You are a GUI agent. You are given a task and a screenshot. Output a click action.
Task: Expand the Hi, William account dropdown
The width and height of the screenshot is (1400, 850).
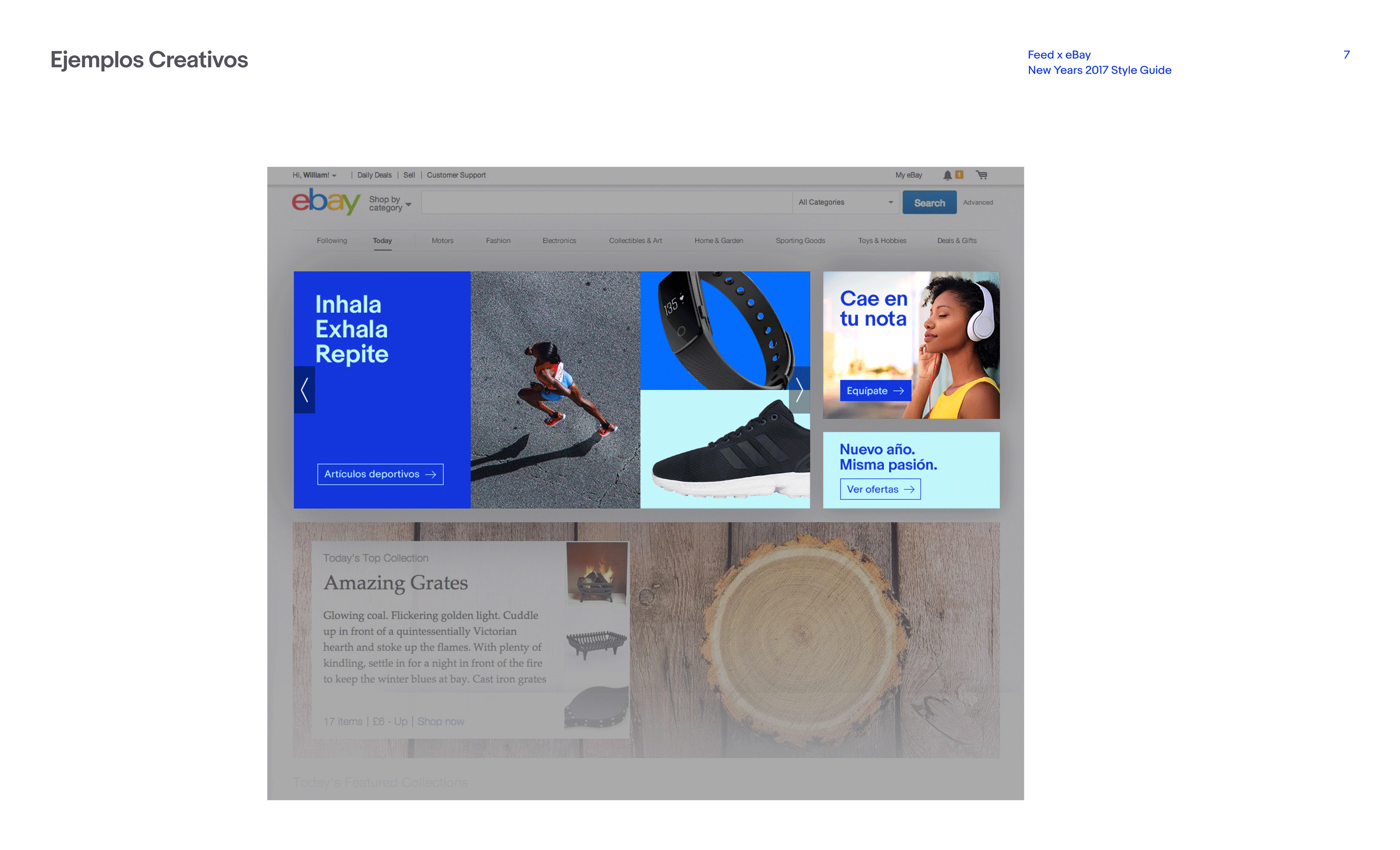pos(314,175)
